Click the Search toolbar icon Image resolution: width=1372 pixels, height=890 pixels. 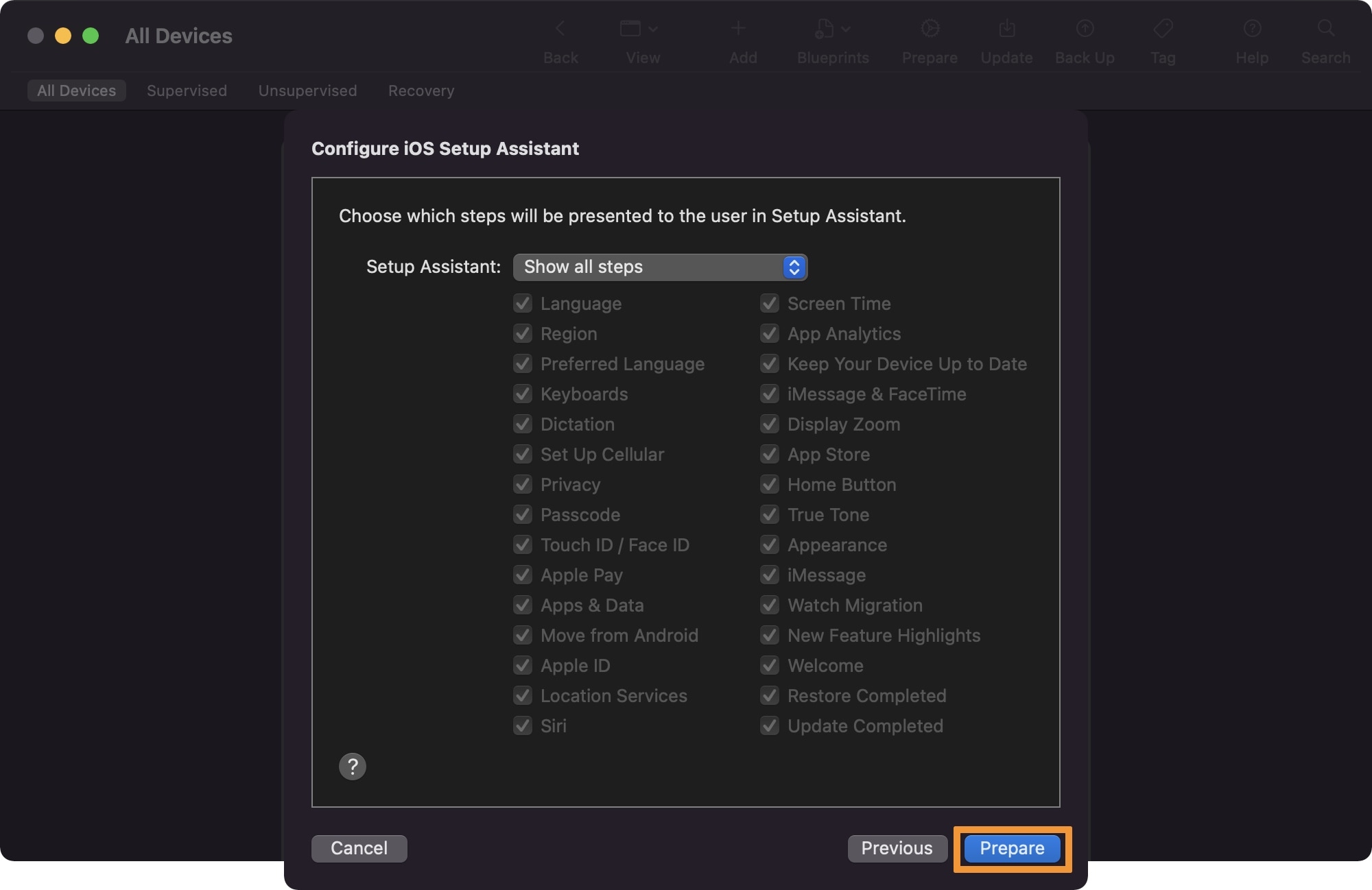[1326, 29]
